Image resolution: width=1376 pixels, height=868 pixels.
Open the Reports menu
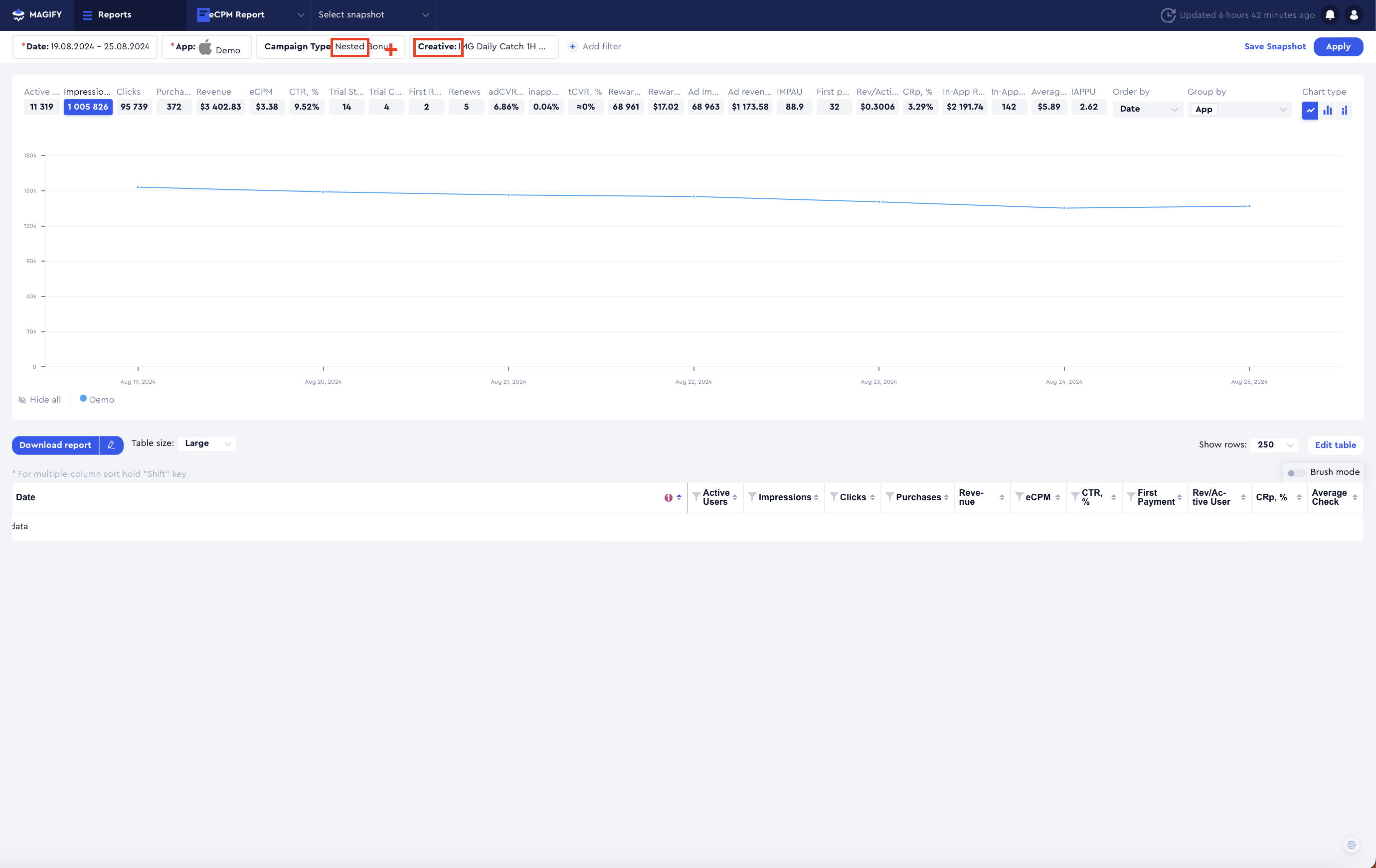pyautogui.click(x=107, y=15)
